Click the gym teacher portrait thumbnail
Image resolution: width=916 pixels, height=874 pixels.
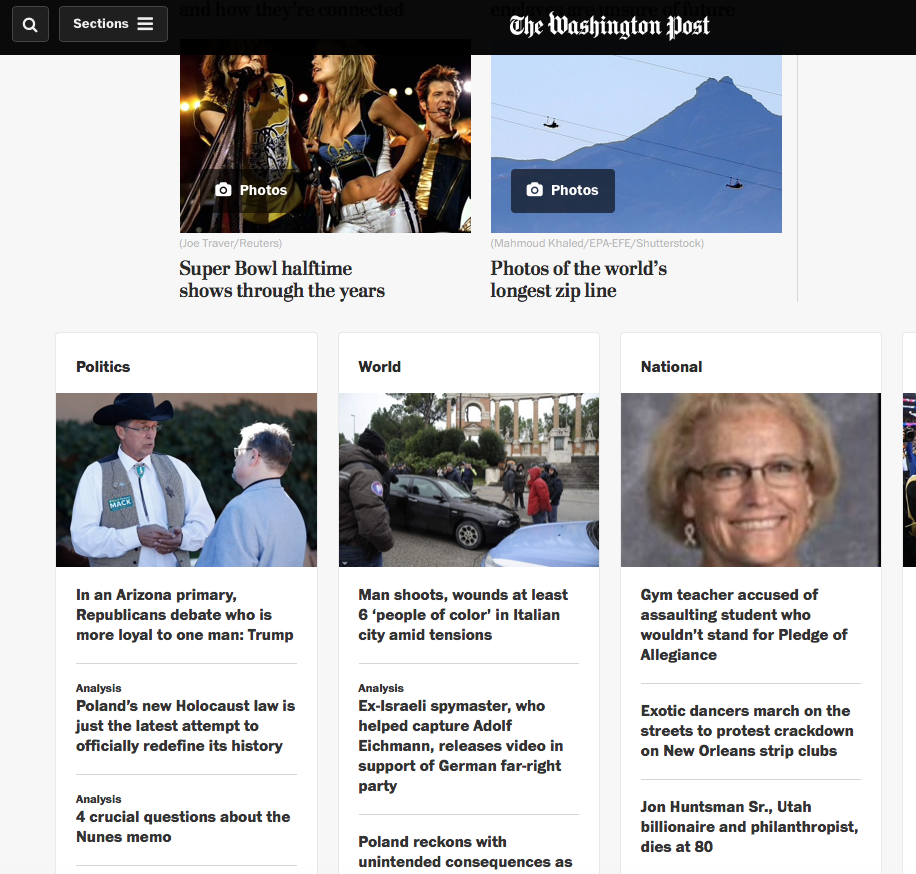(751, 480)
